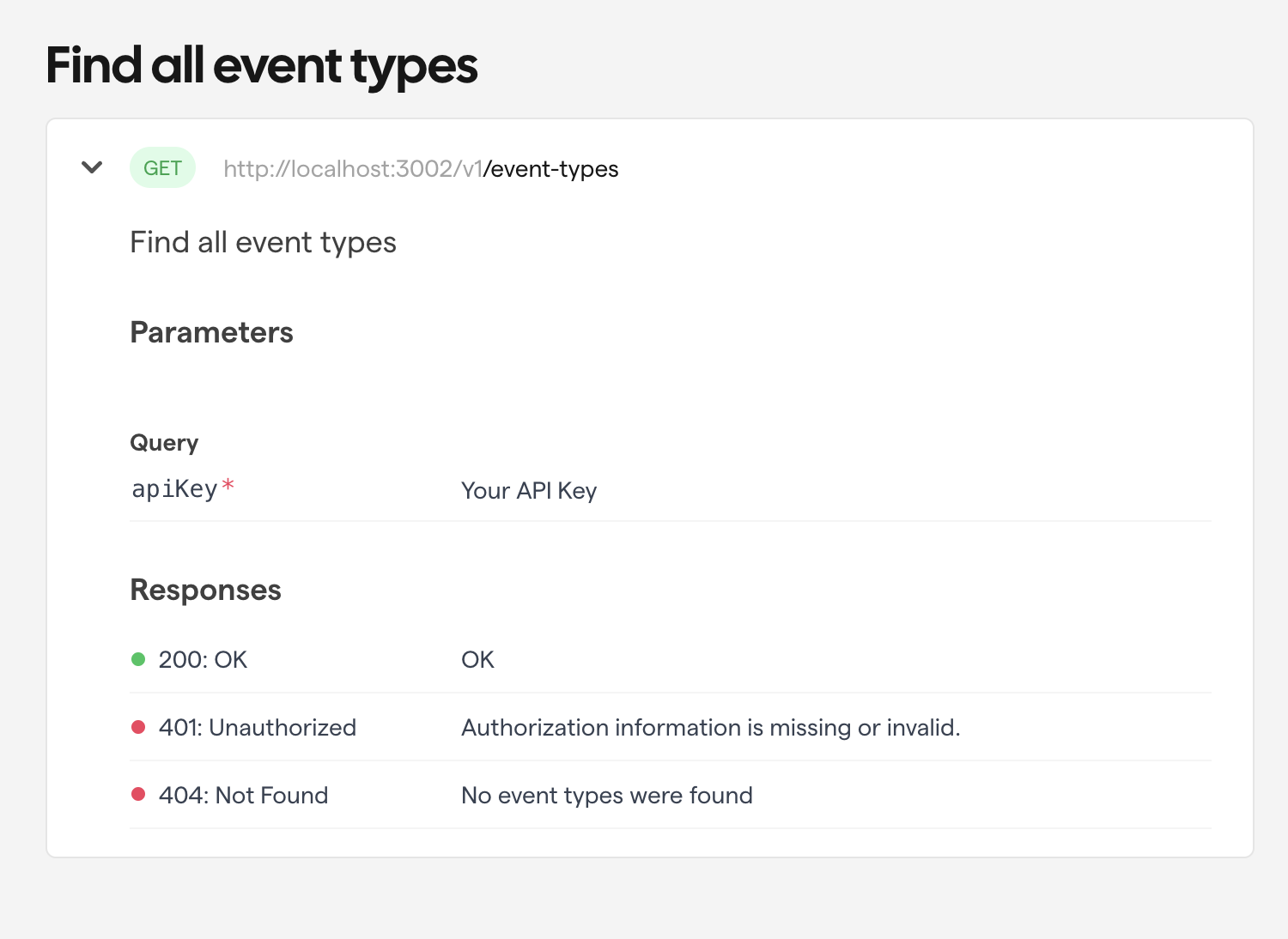Click the red dot for 401 response

click(x=138, y=727)
